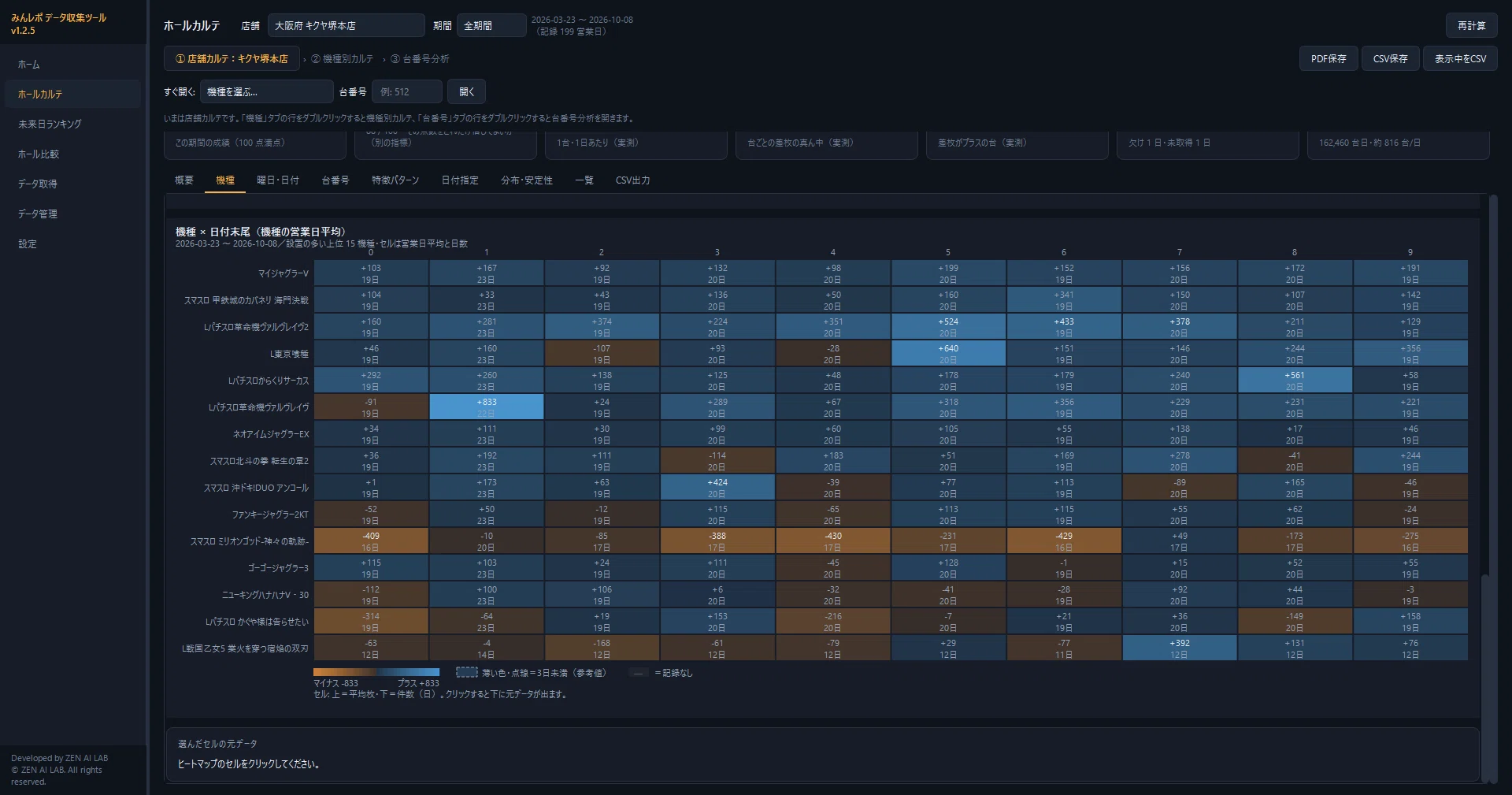Click the +561 heatmap cell
The height and width of the screenshot is (795, 1512).
click(x=1295, y=381)
